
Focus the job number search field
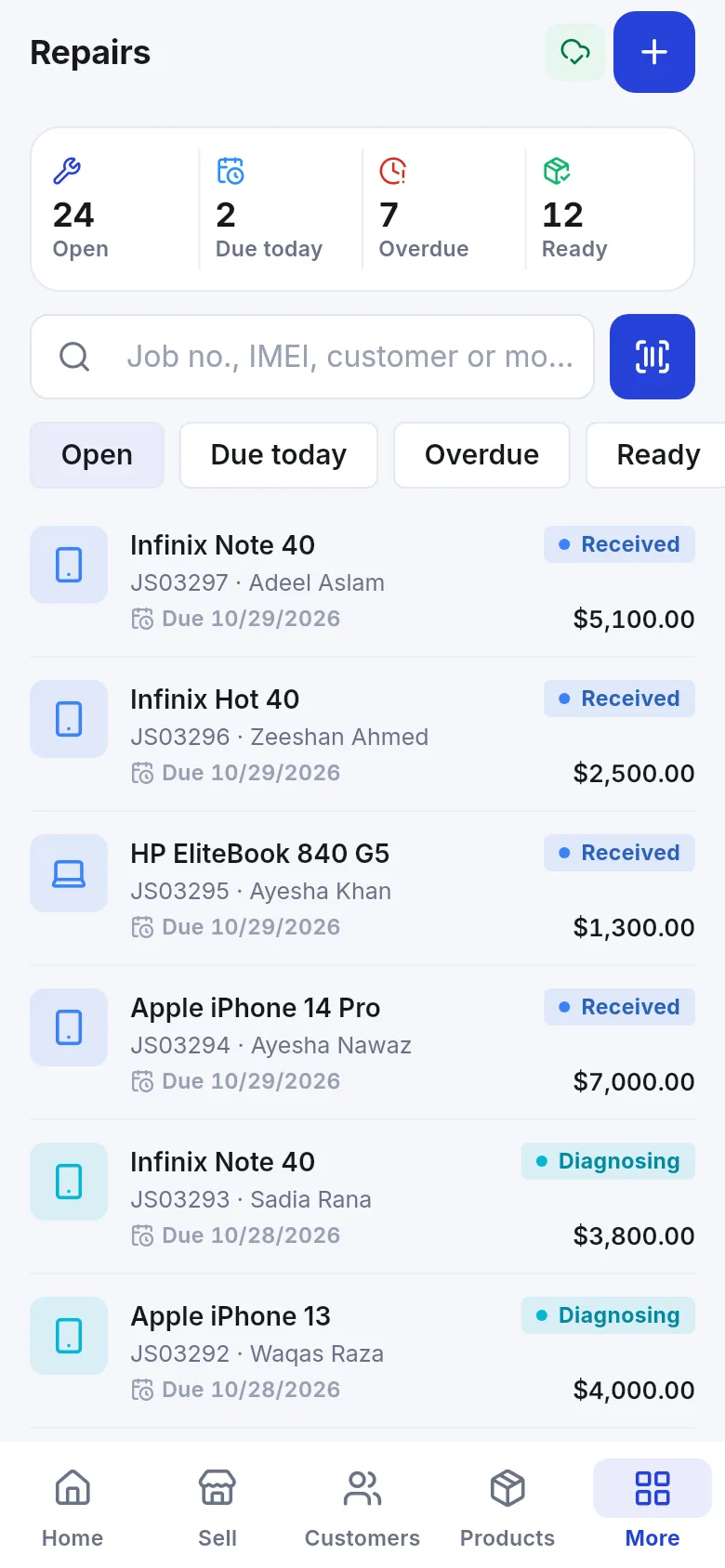312,357
